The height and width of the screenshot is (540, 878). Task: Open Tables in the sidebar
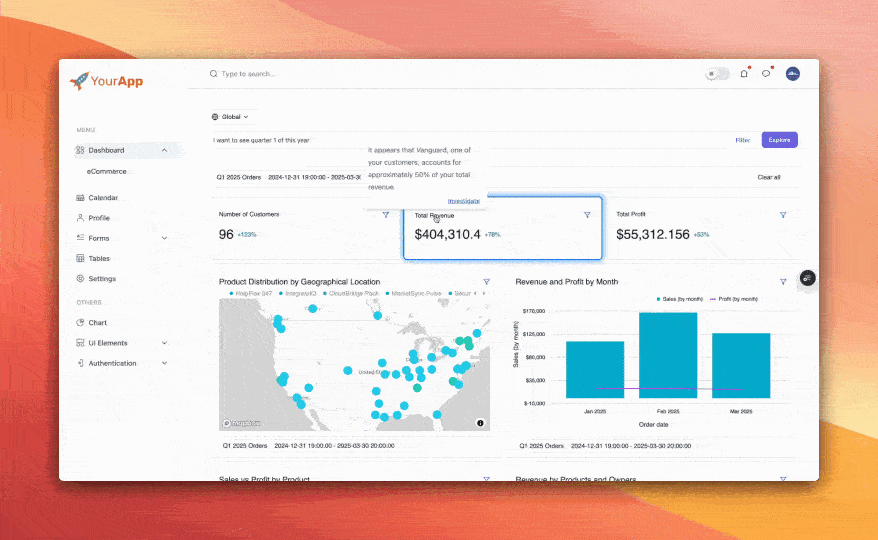click(x=99, y=258)
